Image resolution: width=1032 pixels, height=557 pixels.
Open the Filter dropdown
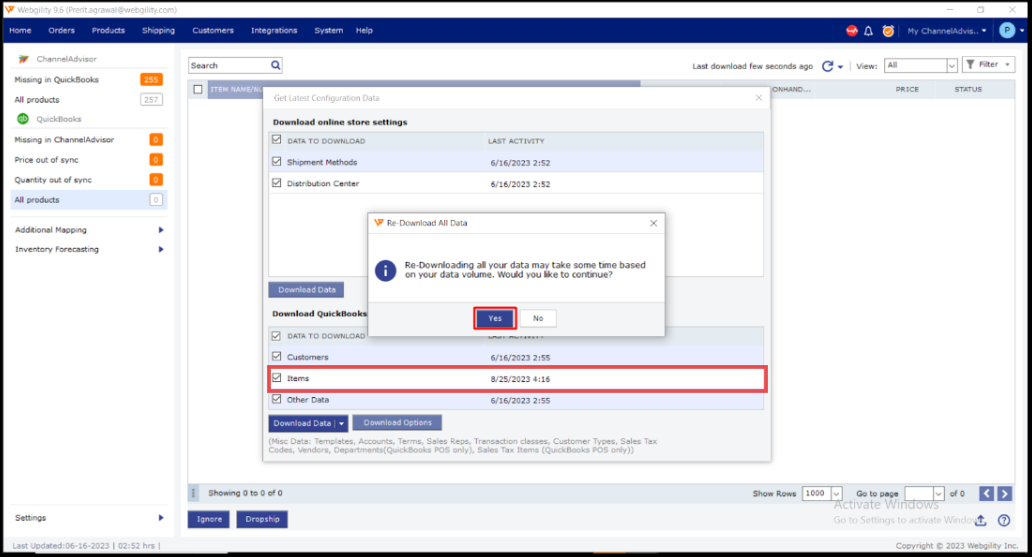(x=989, y=65)
